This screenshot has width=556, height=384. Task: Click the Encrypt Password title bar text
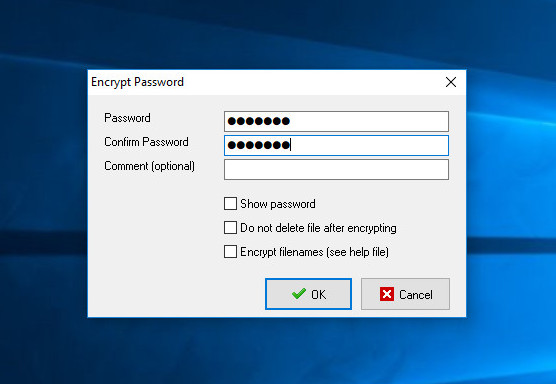pos(137,82)
